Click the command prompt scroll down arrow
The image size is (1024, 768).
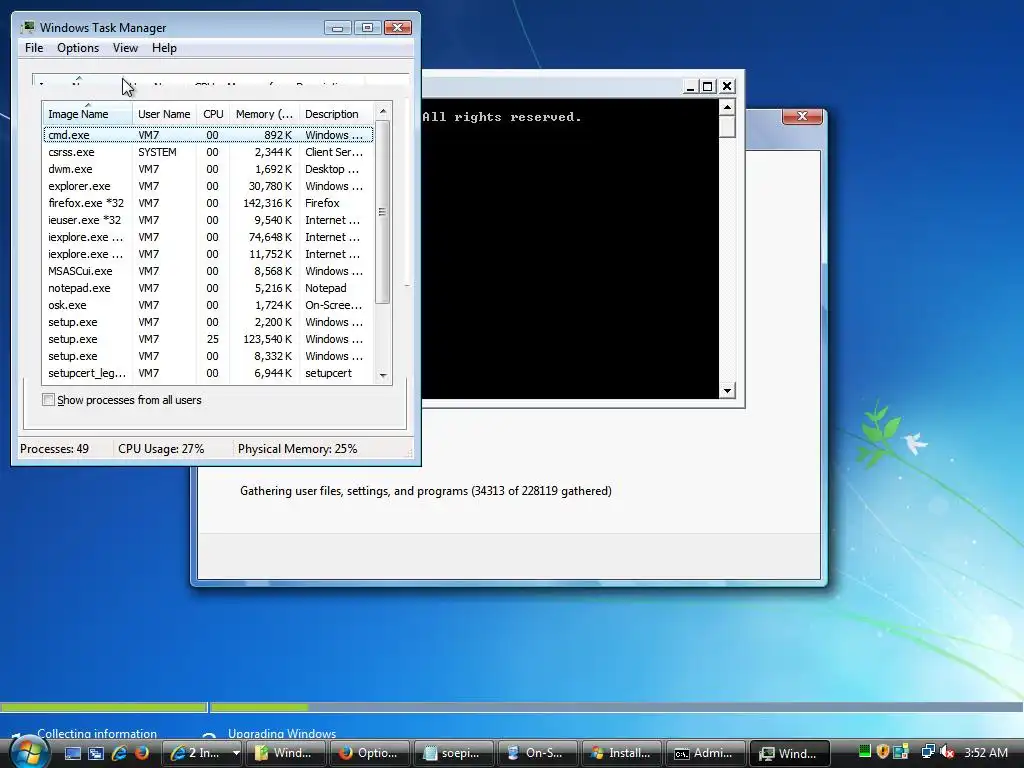[x=727, y=391]
